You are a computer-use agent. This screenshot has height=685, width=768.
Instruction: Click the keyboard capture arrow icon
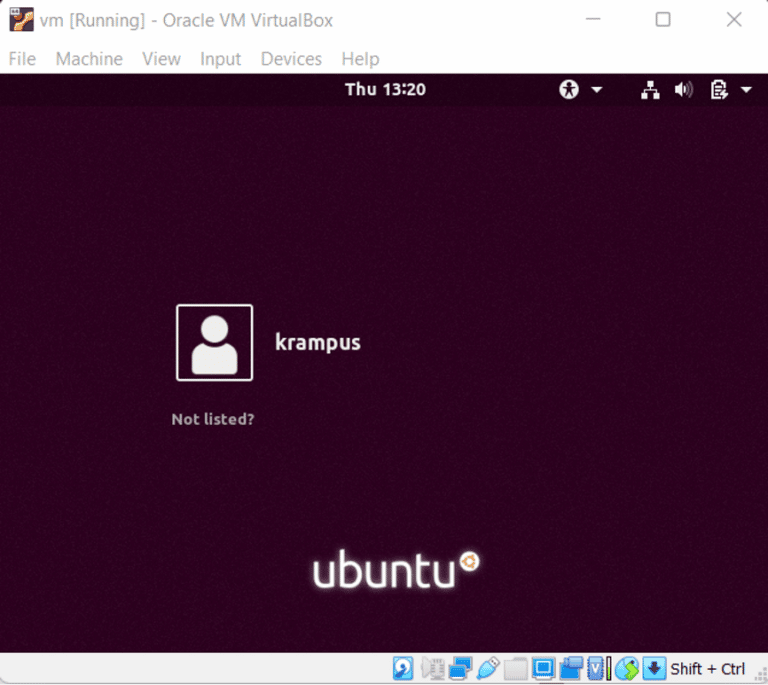point(654,668)
